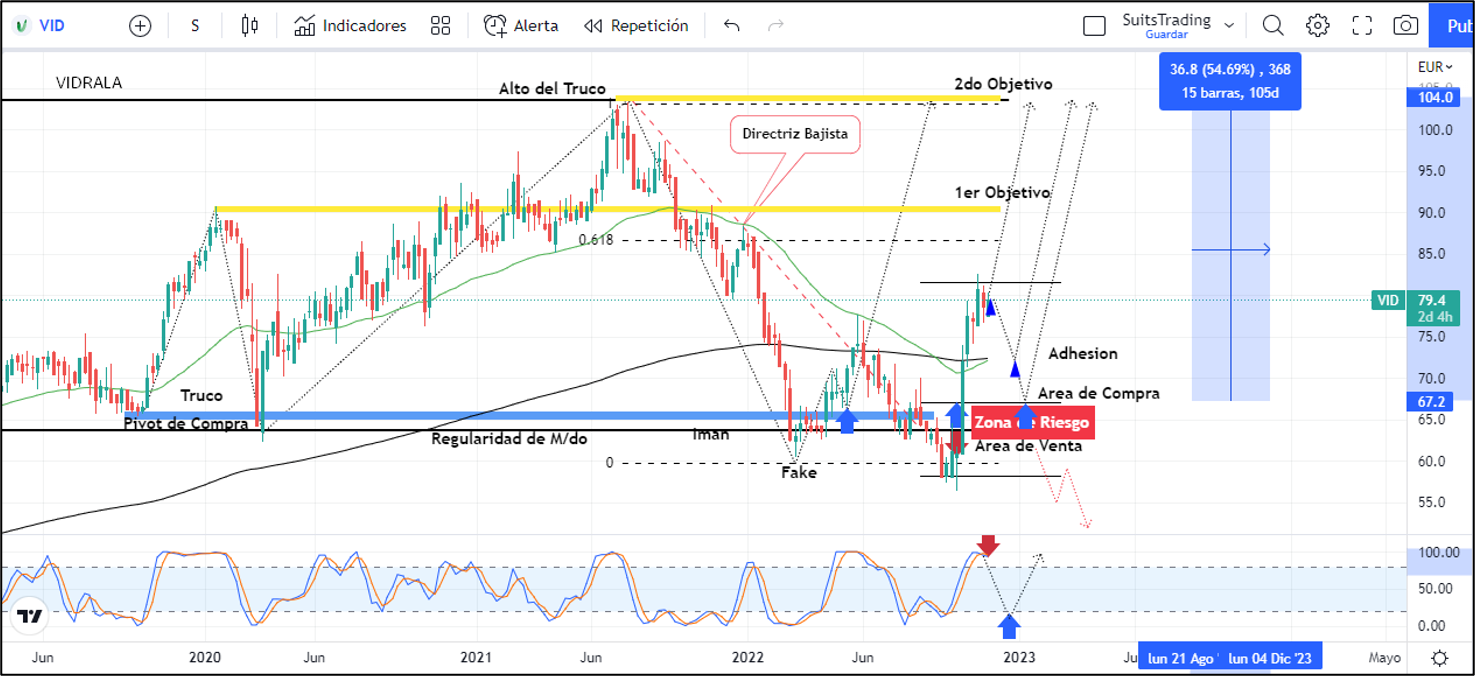Click the redo arrow
Viewport: 1476px width, 676px height.
pos(775,26)
